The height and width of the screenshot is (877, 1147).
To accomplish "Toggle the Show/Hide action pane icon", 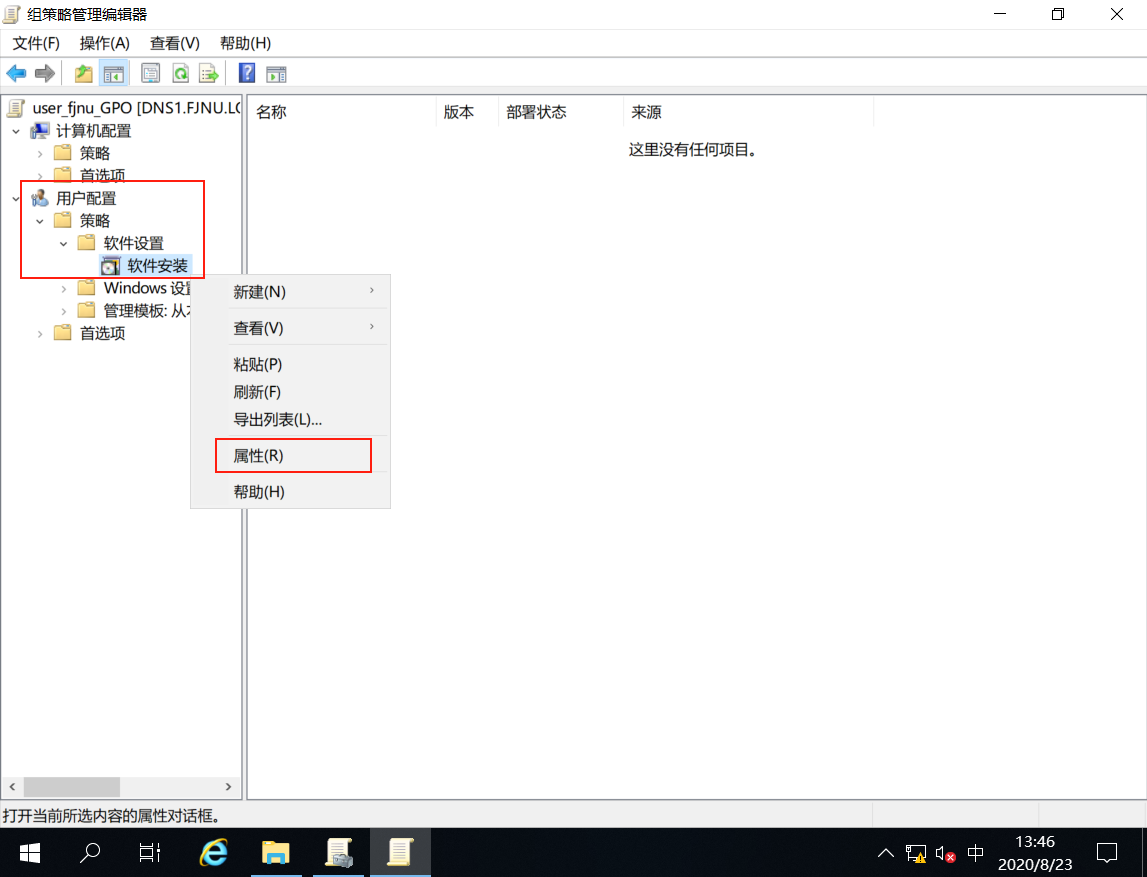I will 276,73.
